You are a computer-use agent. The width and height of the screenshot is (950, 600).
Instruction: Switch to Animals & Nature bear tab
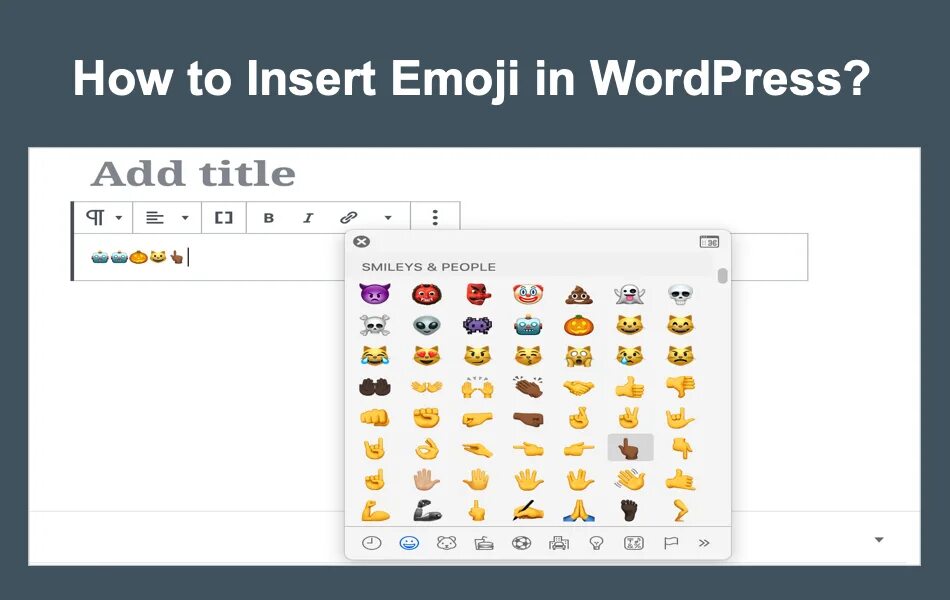[x=447, y=543]
